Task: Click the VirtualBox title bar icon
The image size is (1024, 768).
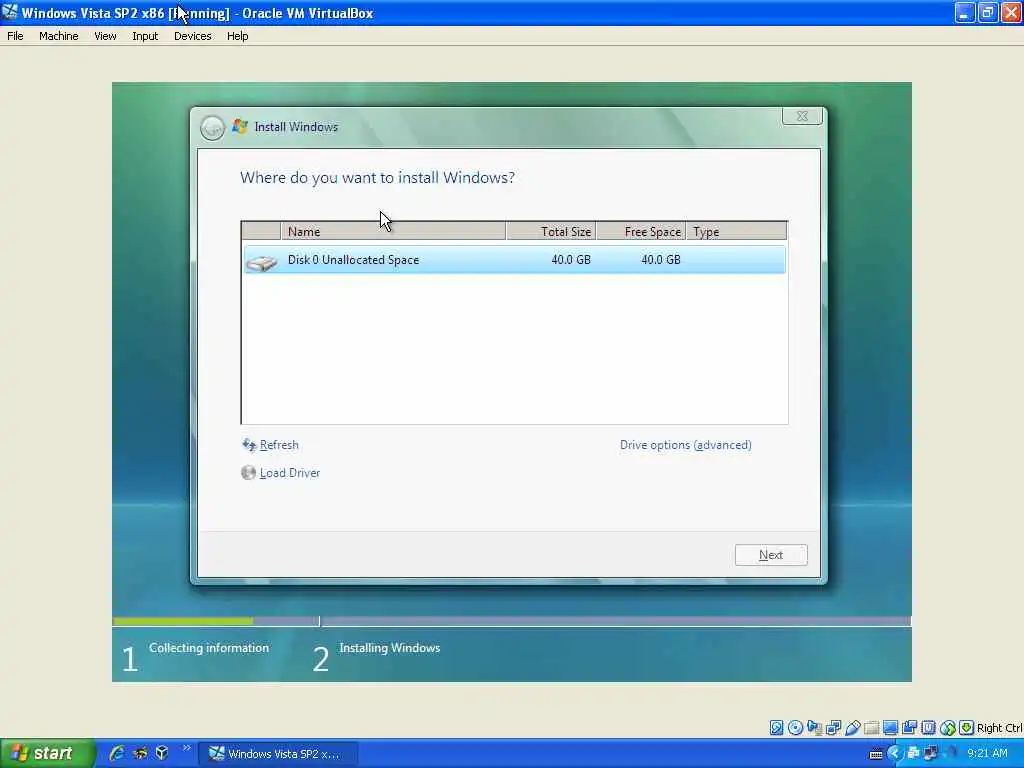Action: click(x=10, y=12)
